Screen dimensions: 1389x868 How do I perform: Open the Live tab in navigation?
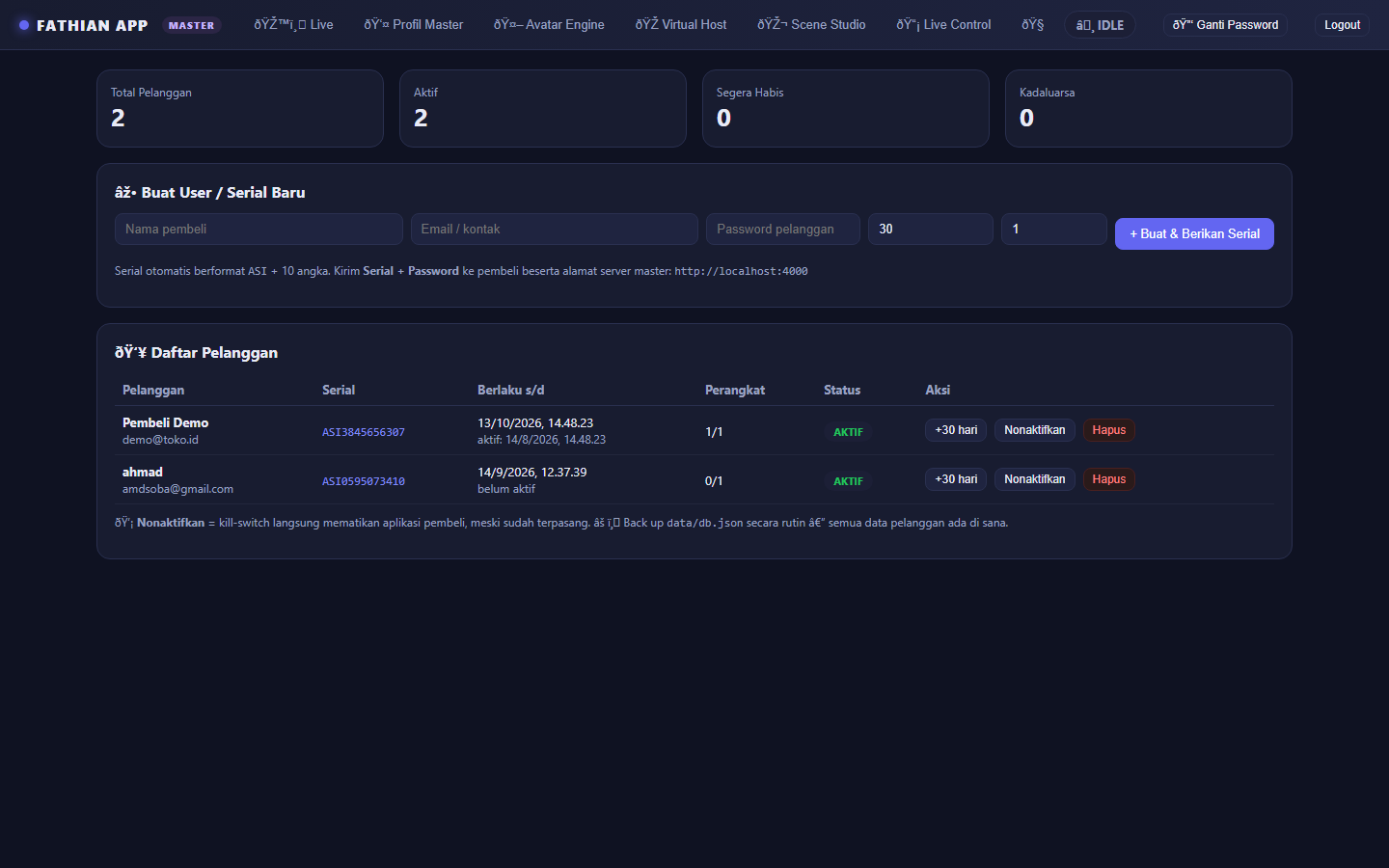click(x=293, y=25)
